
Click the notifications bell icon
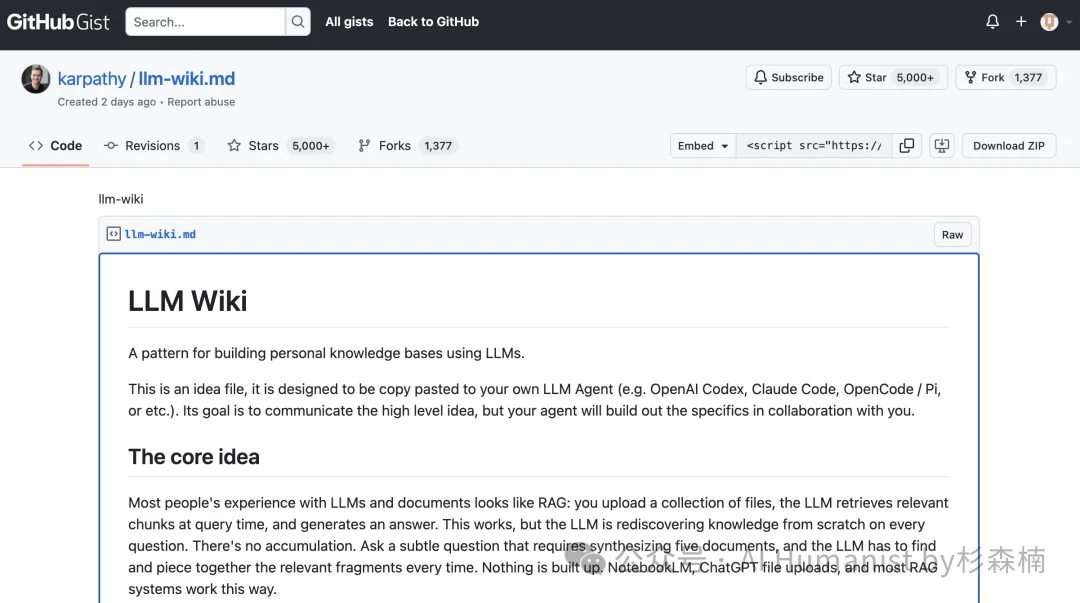tap(991, 21)
